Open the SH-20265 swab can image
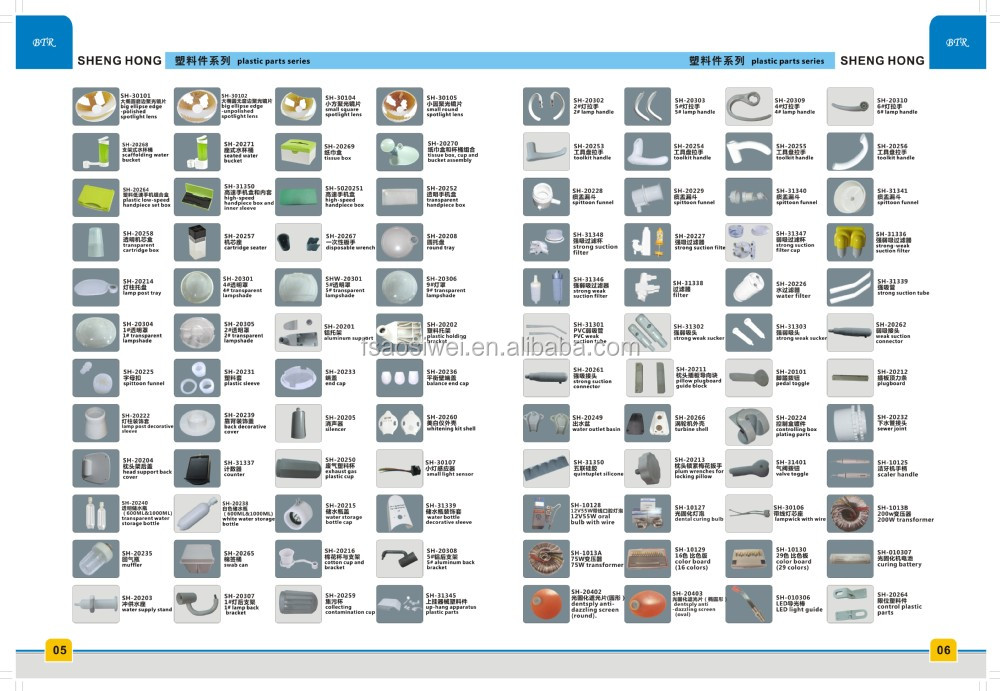The width and height of the screenshot is (1000, 691). click(x=197, y=559)
